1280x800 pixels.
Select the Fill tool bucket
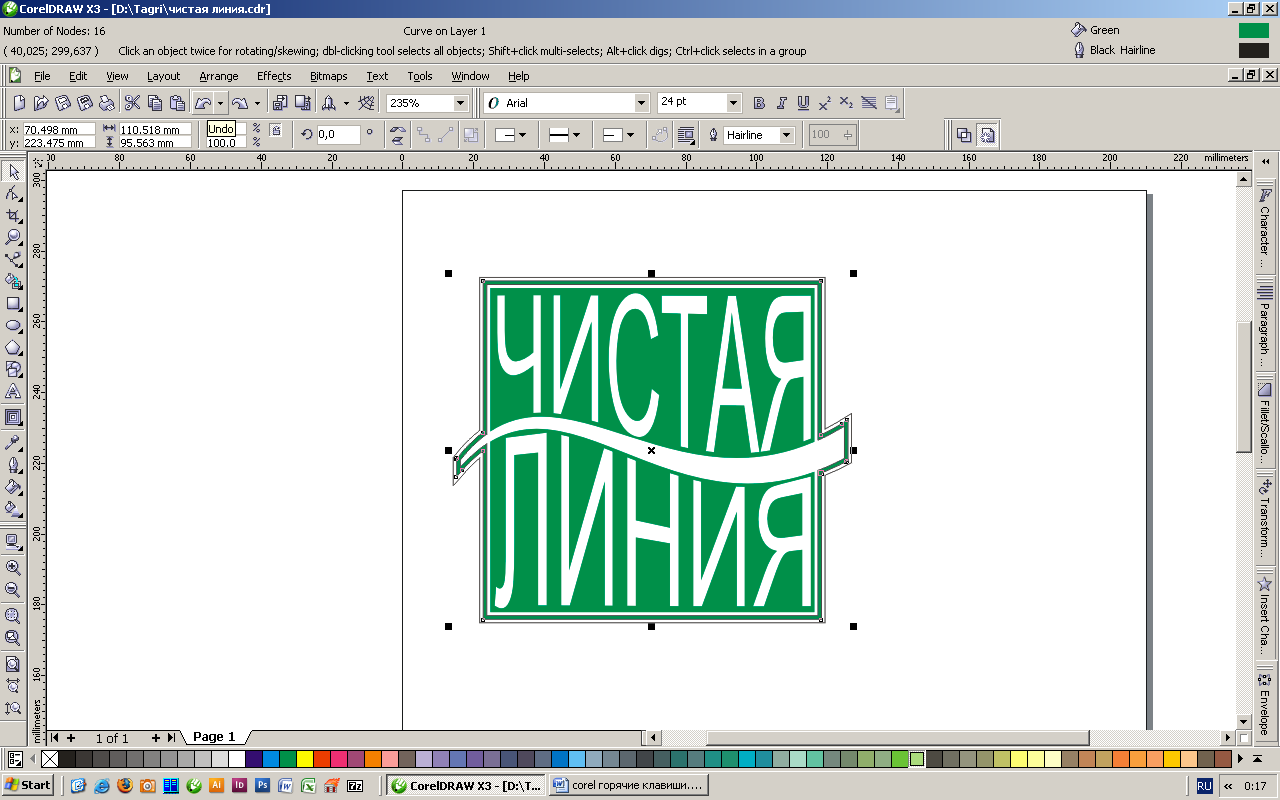14,486
